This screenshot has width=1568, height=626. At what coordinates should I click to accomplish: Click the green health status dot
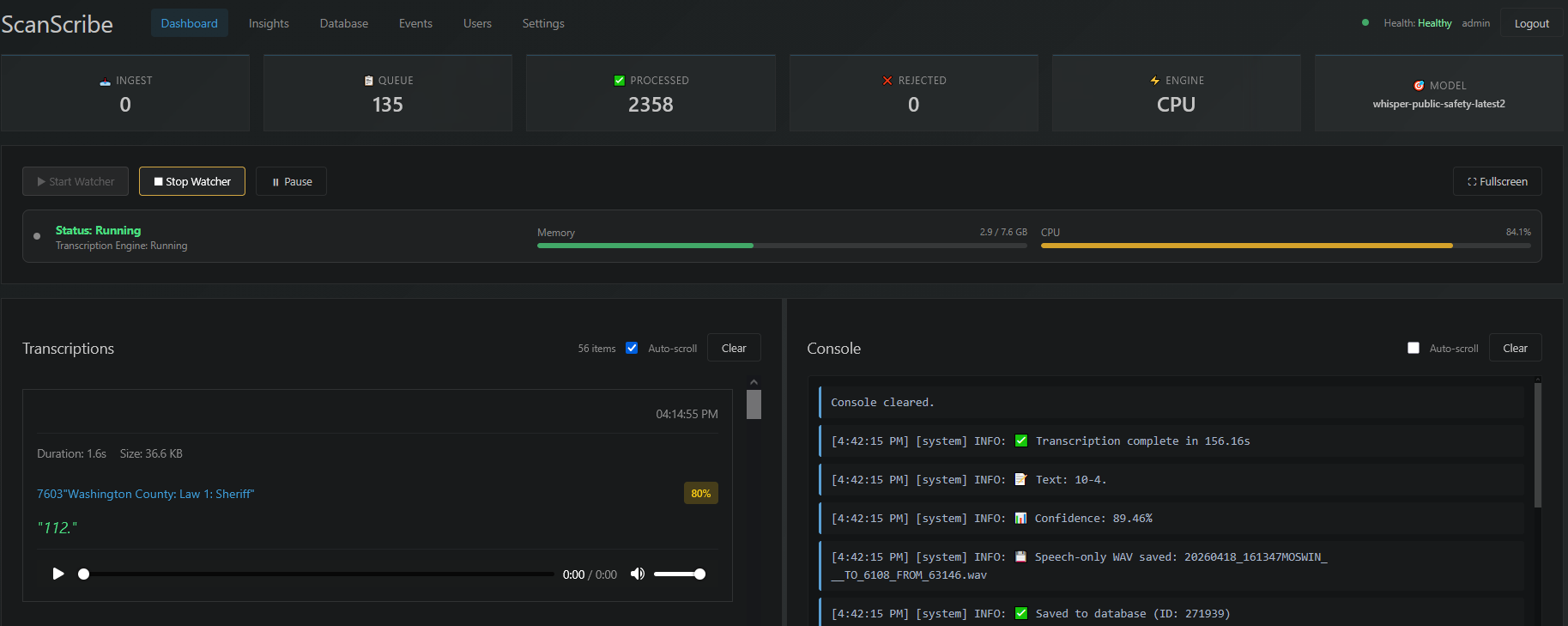tap(1365, 22)
